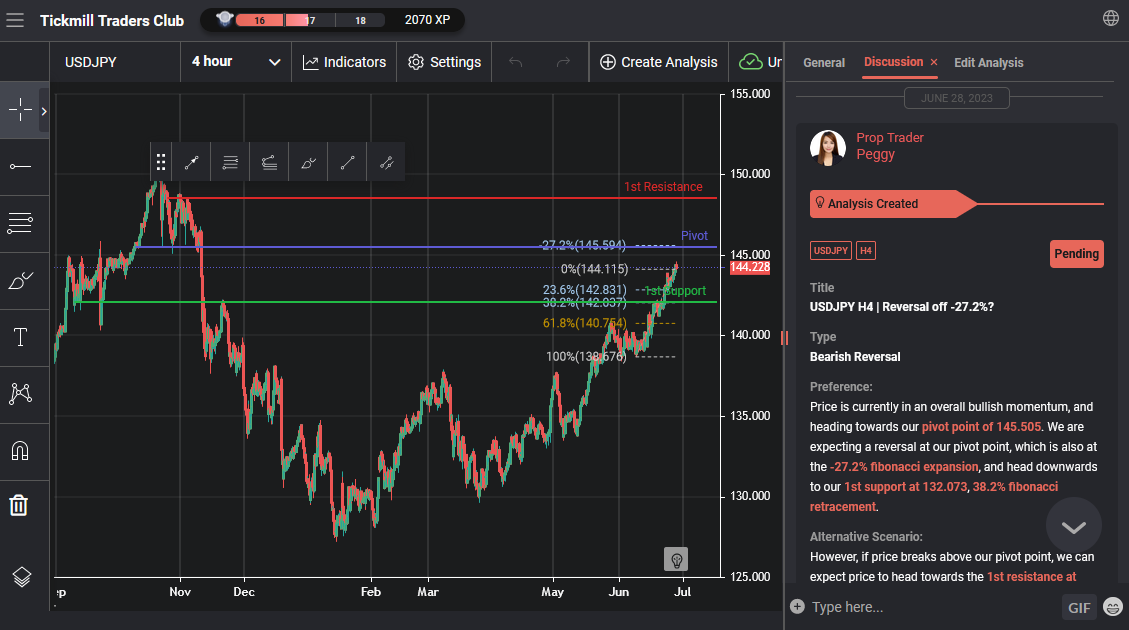This screenshot has width=1129, height=630.
Task: Open the Indicators menu
Action: pos(344,62)
